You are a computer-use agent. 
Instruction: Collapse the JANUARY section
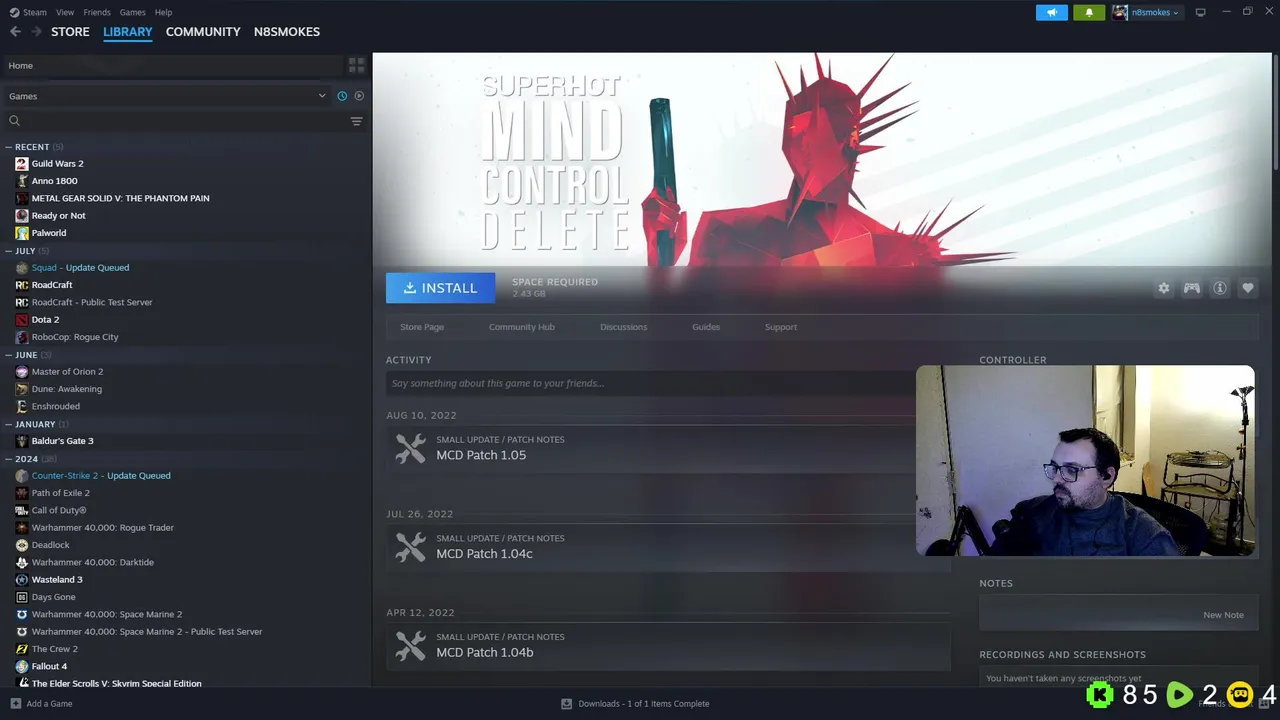pyautogui.click(x=9, y=424)
